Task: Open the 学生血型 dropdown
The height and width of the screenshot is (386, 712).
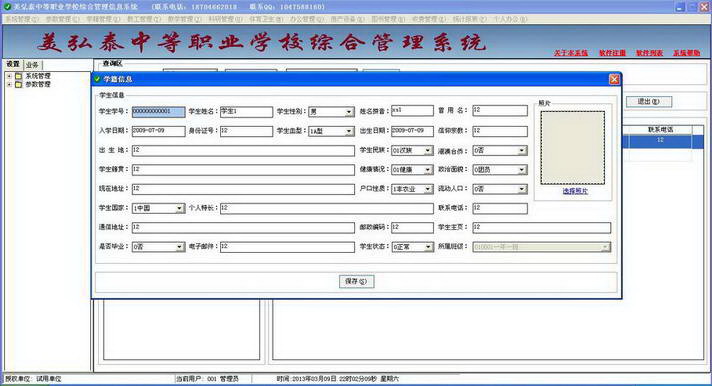Action: pos(349,131)
